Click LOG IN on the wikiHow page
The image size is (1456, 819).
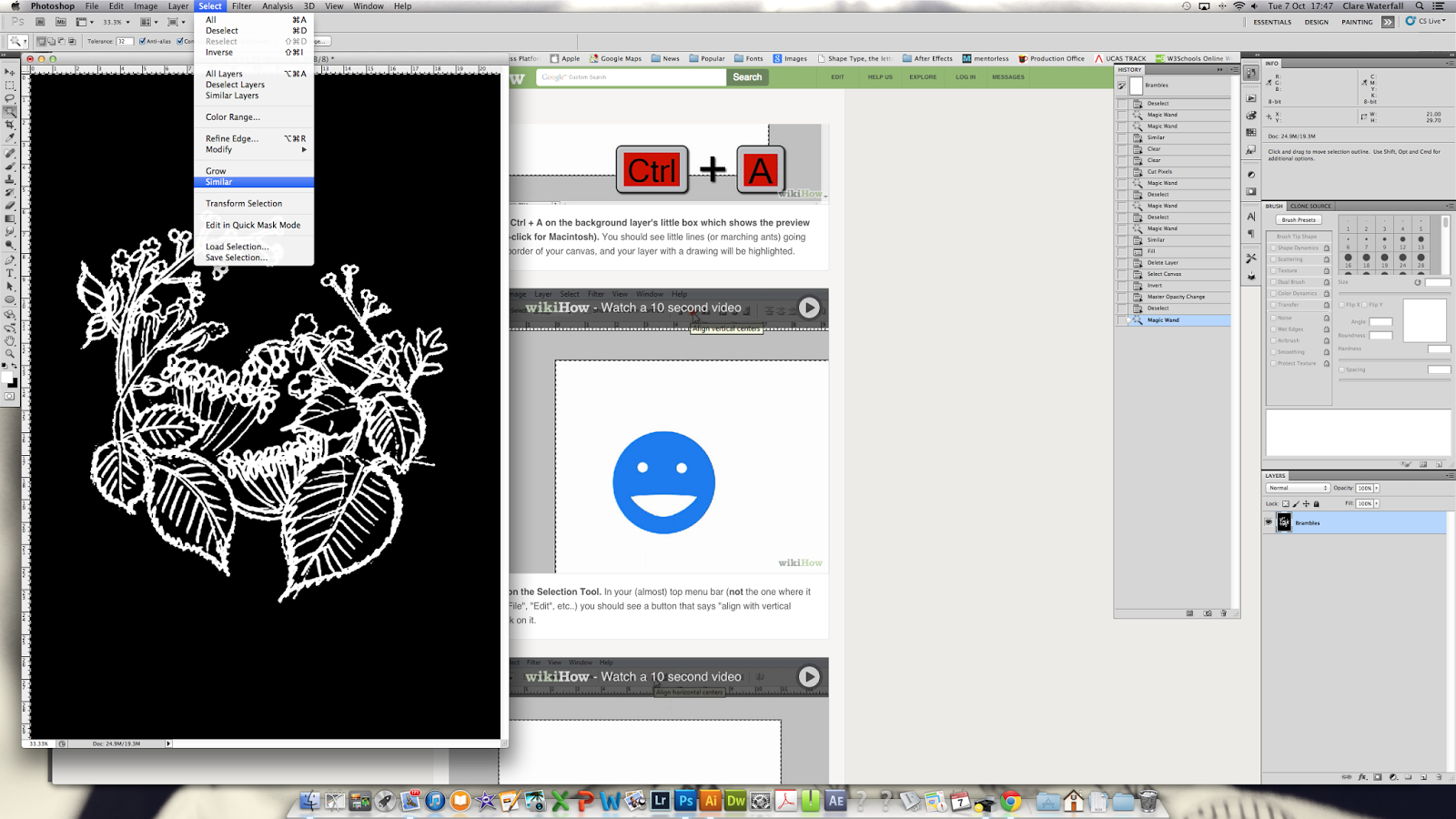[966, 77]
